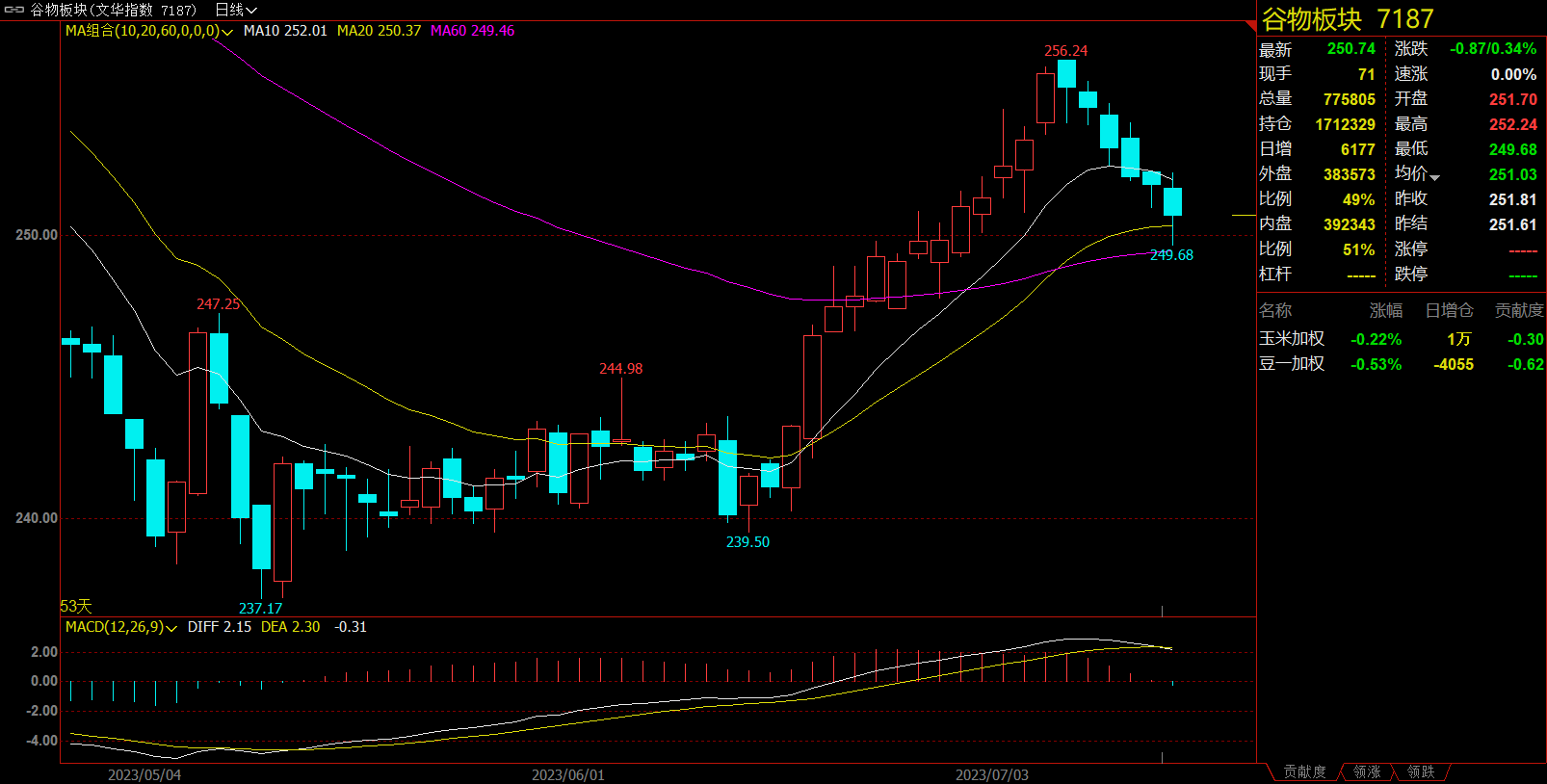Sort by the 贡献度 column header

coord(1518,310)
